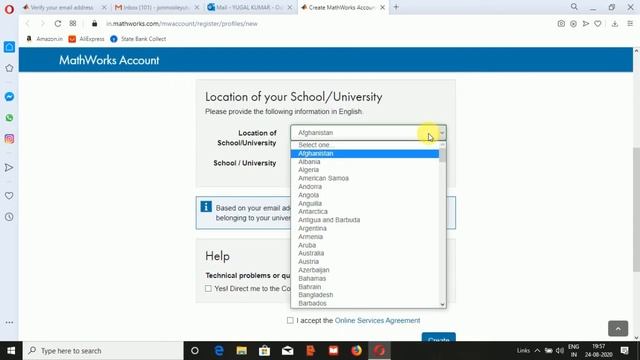This screenshot has height=360, width=640.
Task: Click the scroll-to-top arrow button
Action: pyautogui.click(x=618, y=328)
